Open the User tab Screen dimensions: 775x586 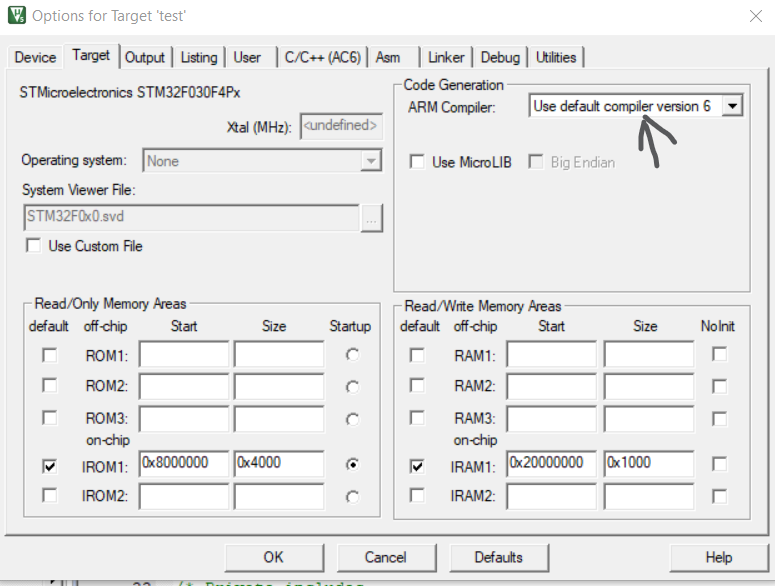247,57
